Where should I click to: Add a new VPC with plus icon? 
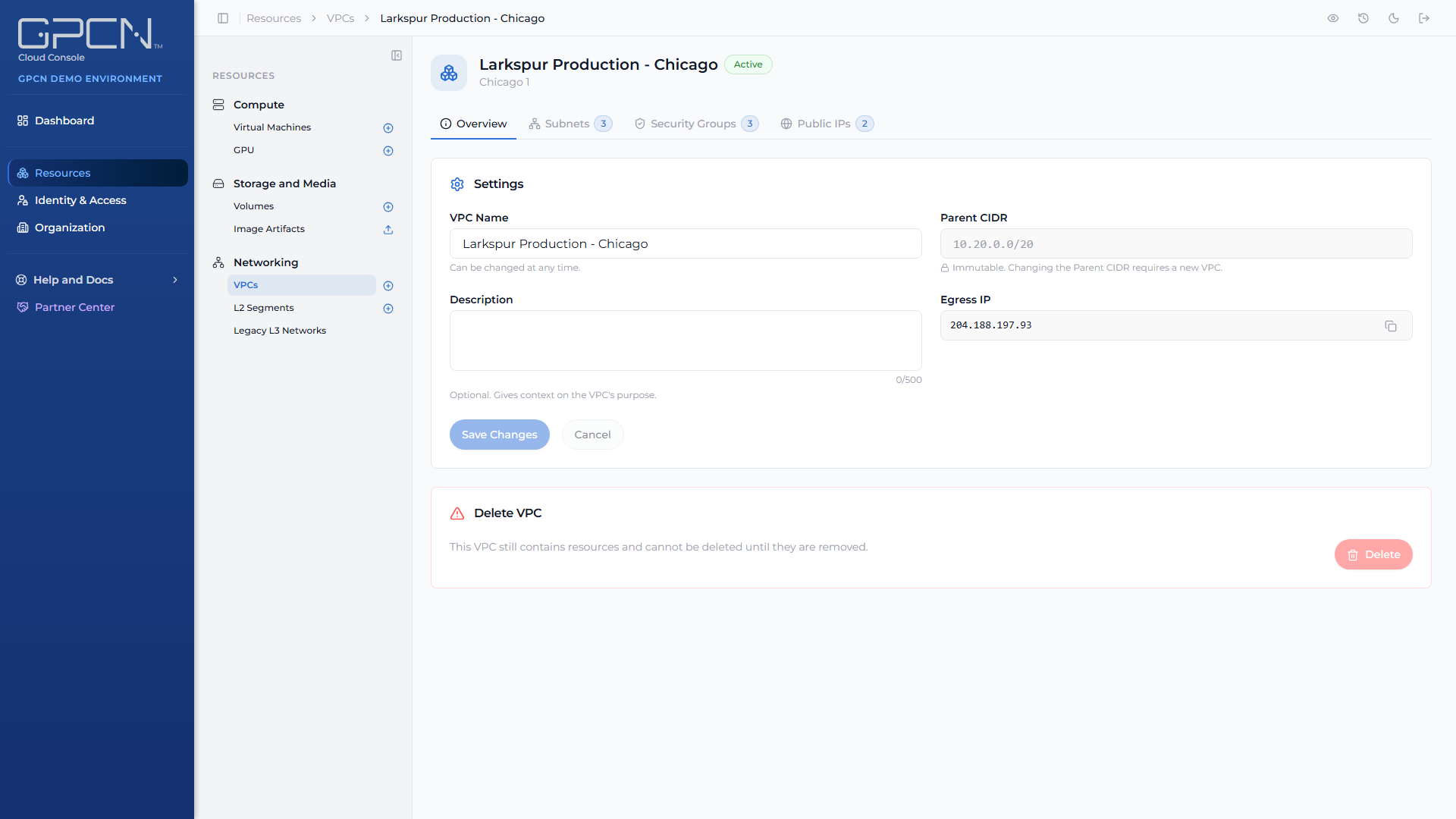(388, 286)
